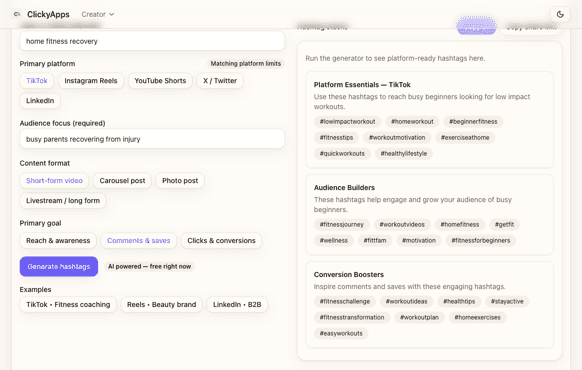
Task: Click the #quickworkouts hashtag
Action: coord(342,153)
